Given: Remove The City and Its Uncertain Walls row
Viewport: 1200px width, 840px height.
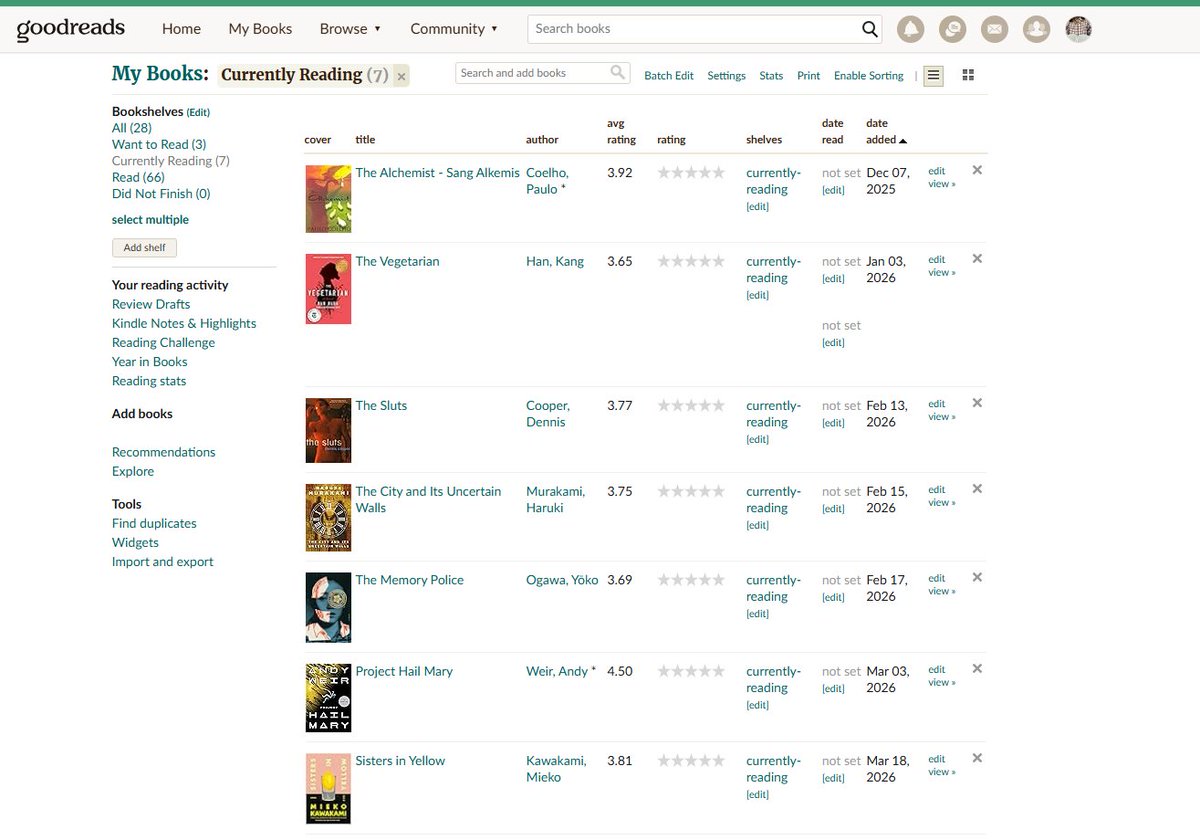Looking at the screenshot, I should click(x=977, y=489).
